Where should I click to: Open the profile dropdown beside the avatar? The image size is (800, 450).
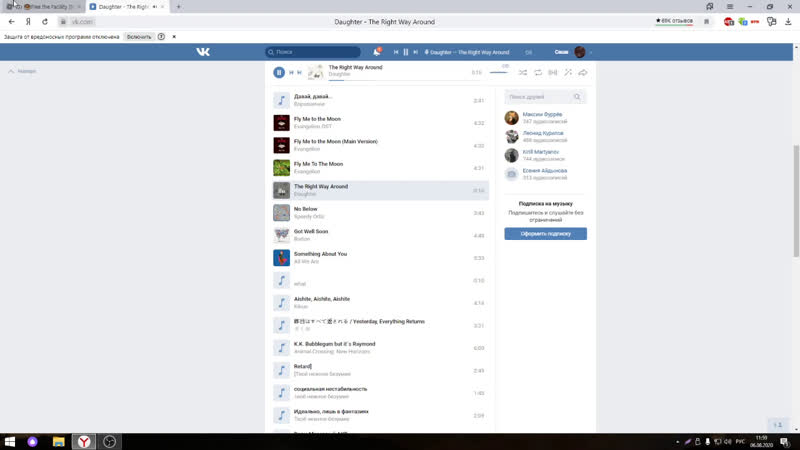[592, 52]
